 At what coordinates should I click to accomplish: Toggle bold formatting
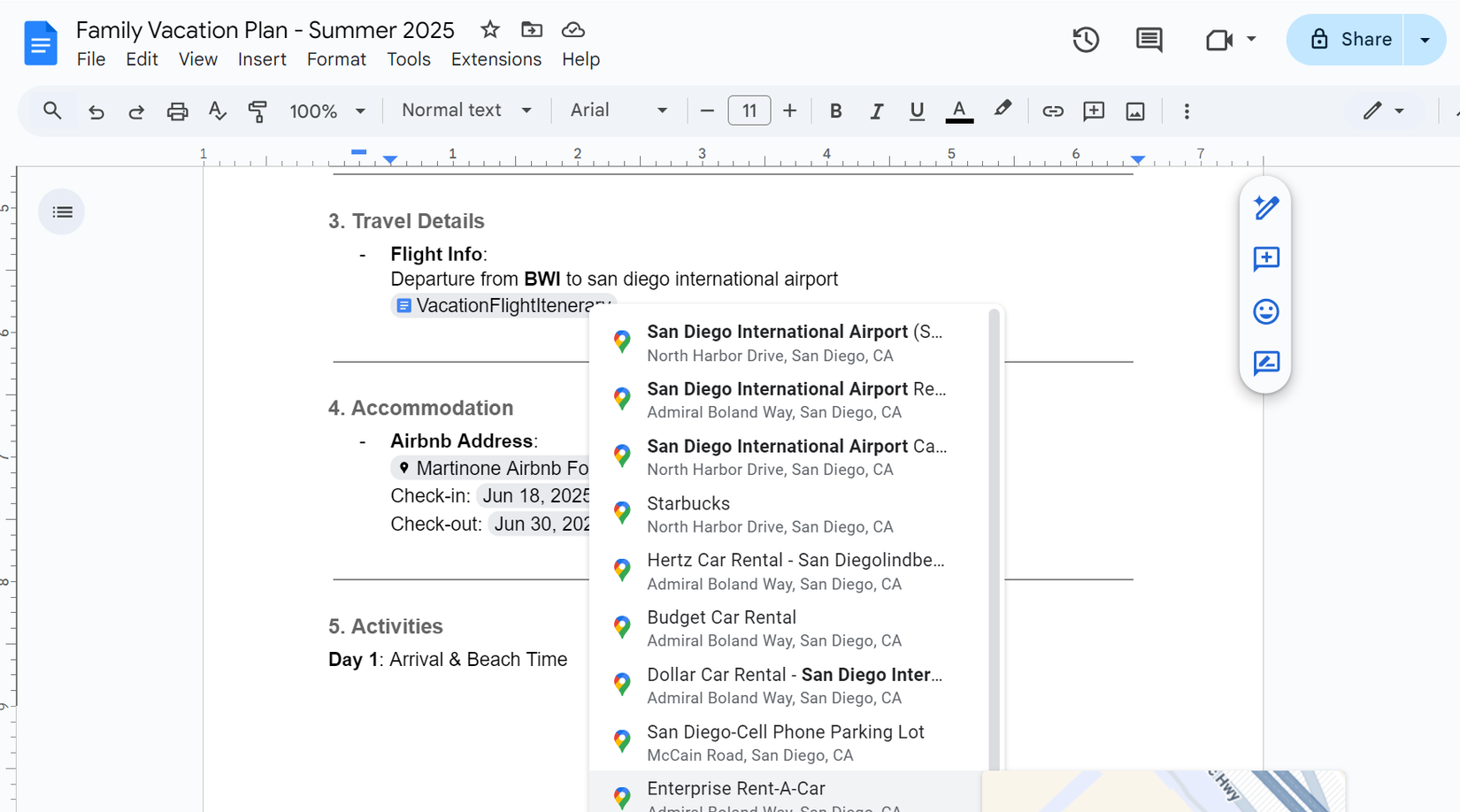[834, 111]
